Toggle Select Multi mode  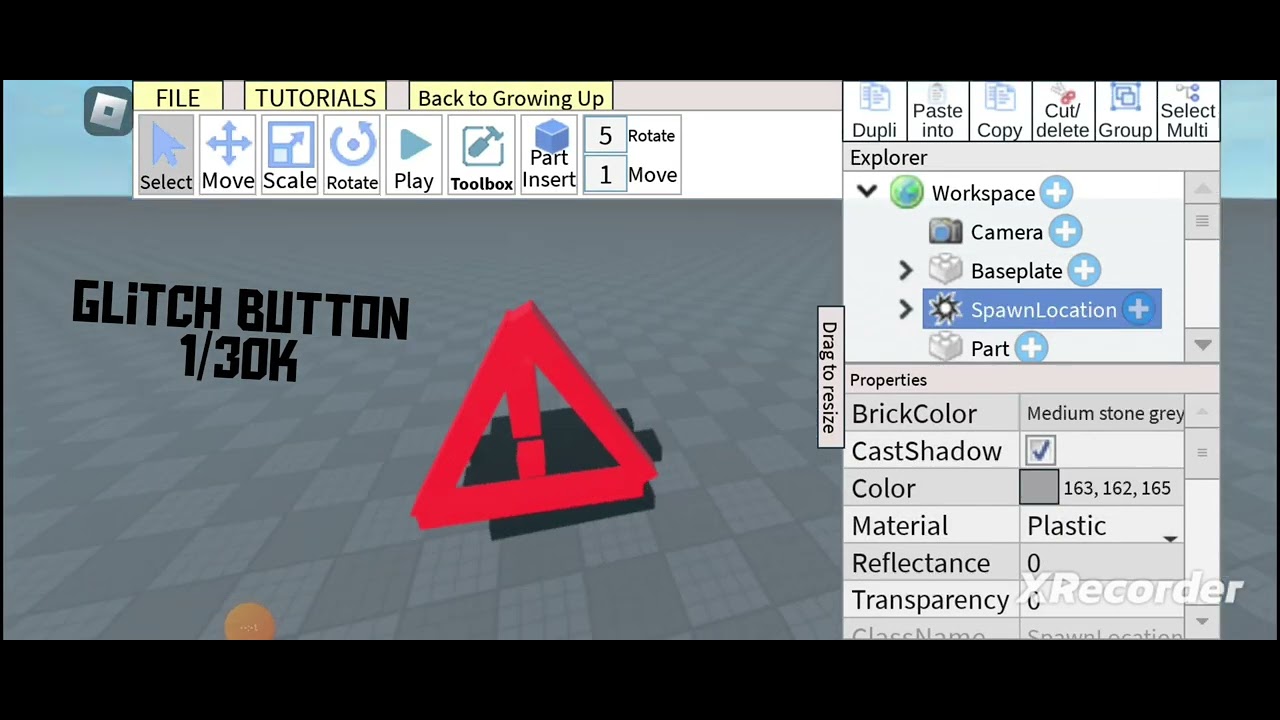[x=1188, y=111]
